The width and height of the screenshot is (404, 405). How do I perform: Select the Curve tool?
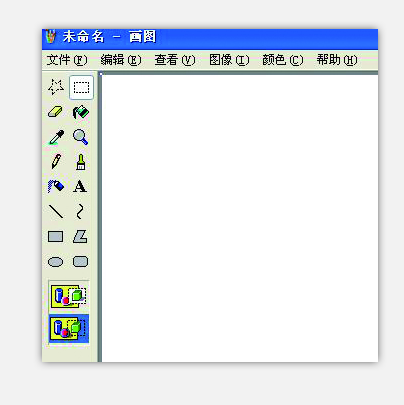click(x=80, y=211)
